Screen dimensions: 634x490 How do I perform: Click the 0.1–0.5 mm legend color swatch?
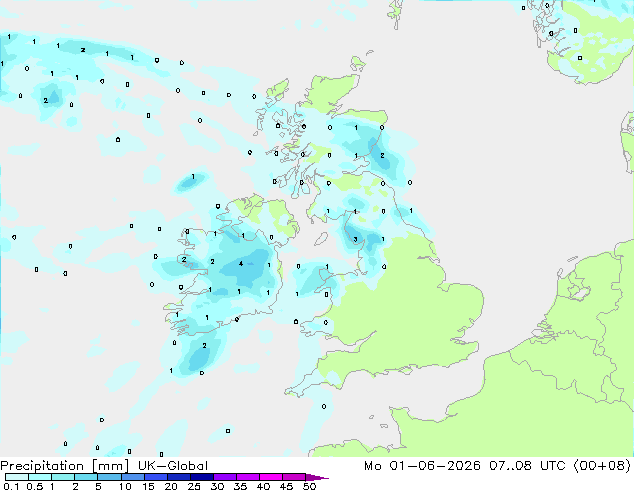(x=17, y=477)
